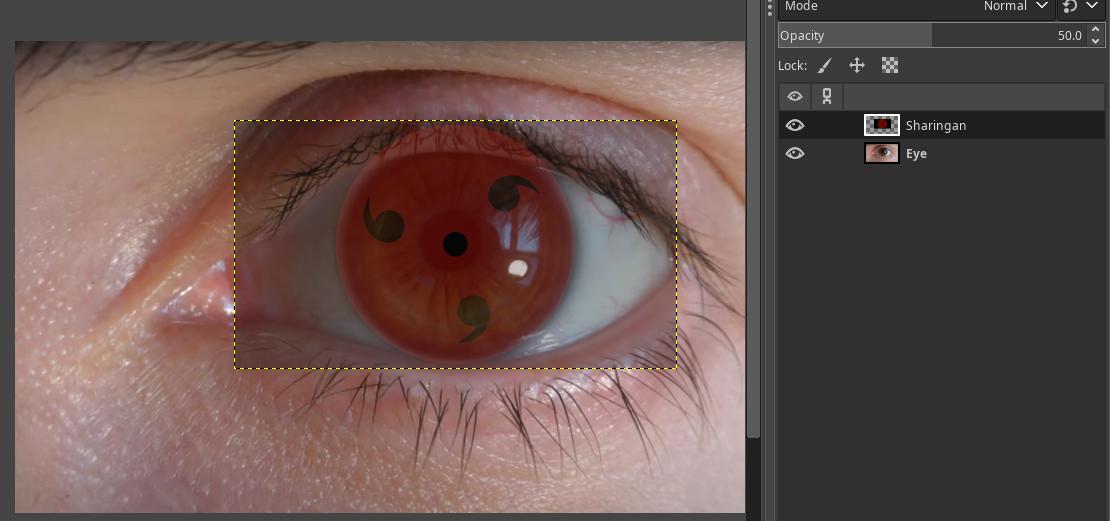This screenshot has height=521, width=1110.
Task: Click the chain link column header
Action: (x=827, y=96)
